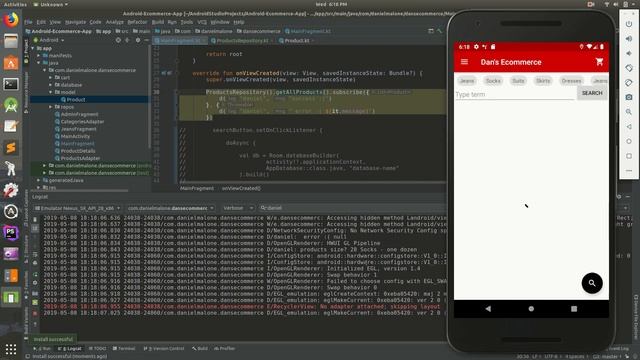
Task: Click the SEARCH button in the app
Action: pyautogui.click(x=592, y=93)
